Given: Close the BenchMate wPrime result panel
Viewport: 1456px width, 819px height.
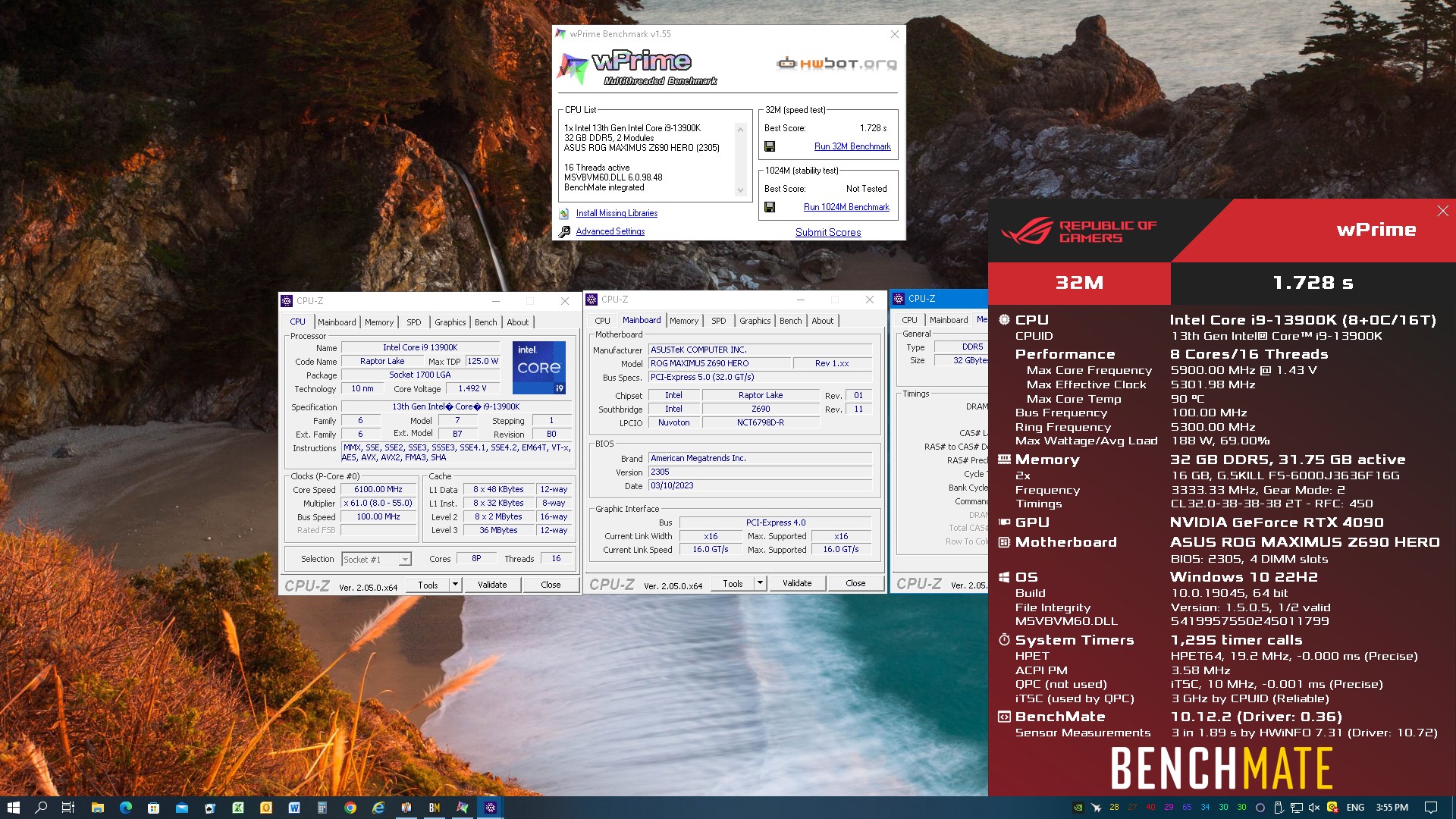Looking at the screenshot, I should coord(1442,211).
